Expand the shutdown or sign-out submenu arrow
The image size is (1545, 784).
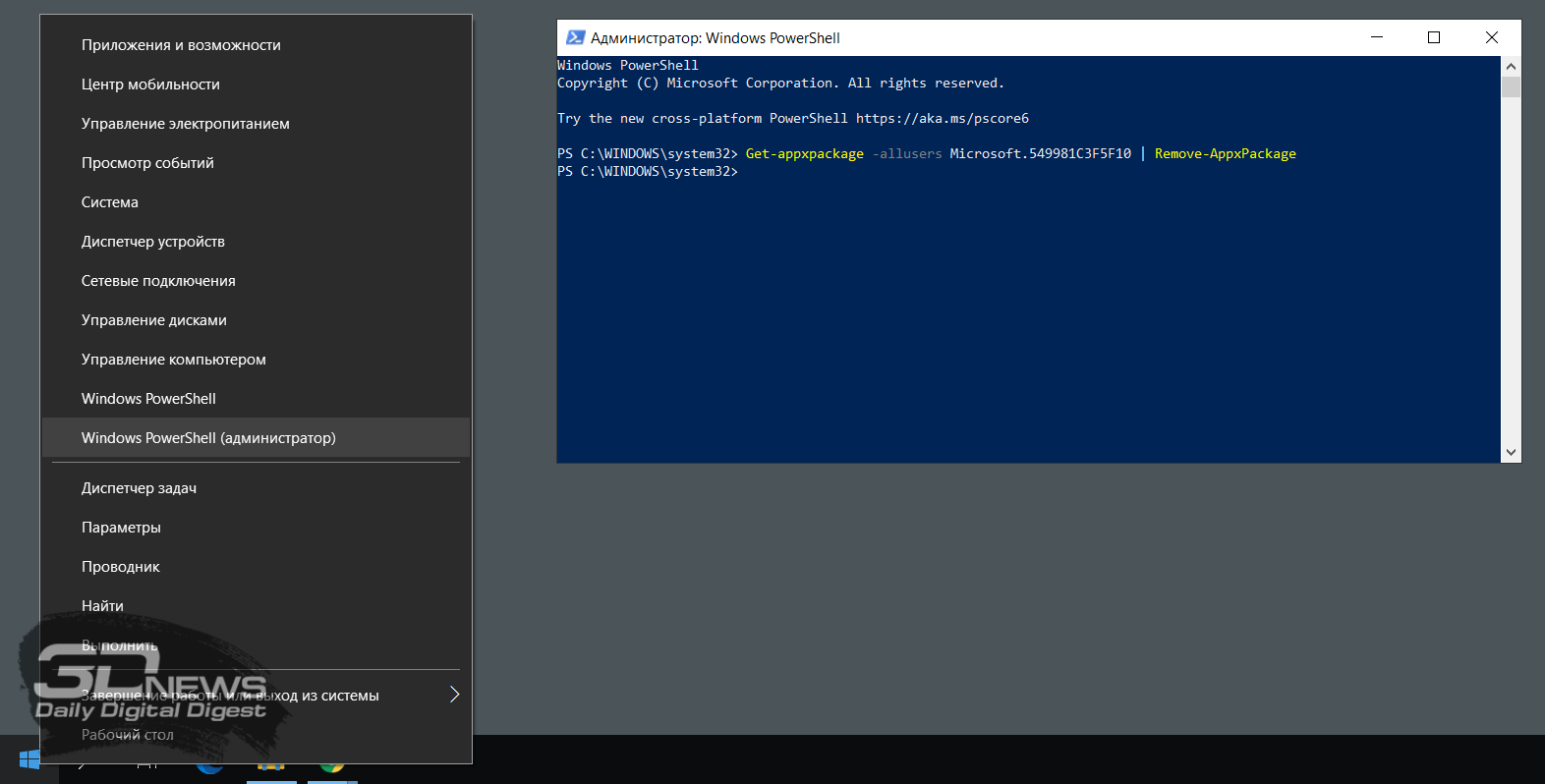tap(454, 695)
